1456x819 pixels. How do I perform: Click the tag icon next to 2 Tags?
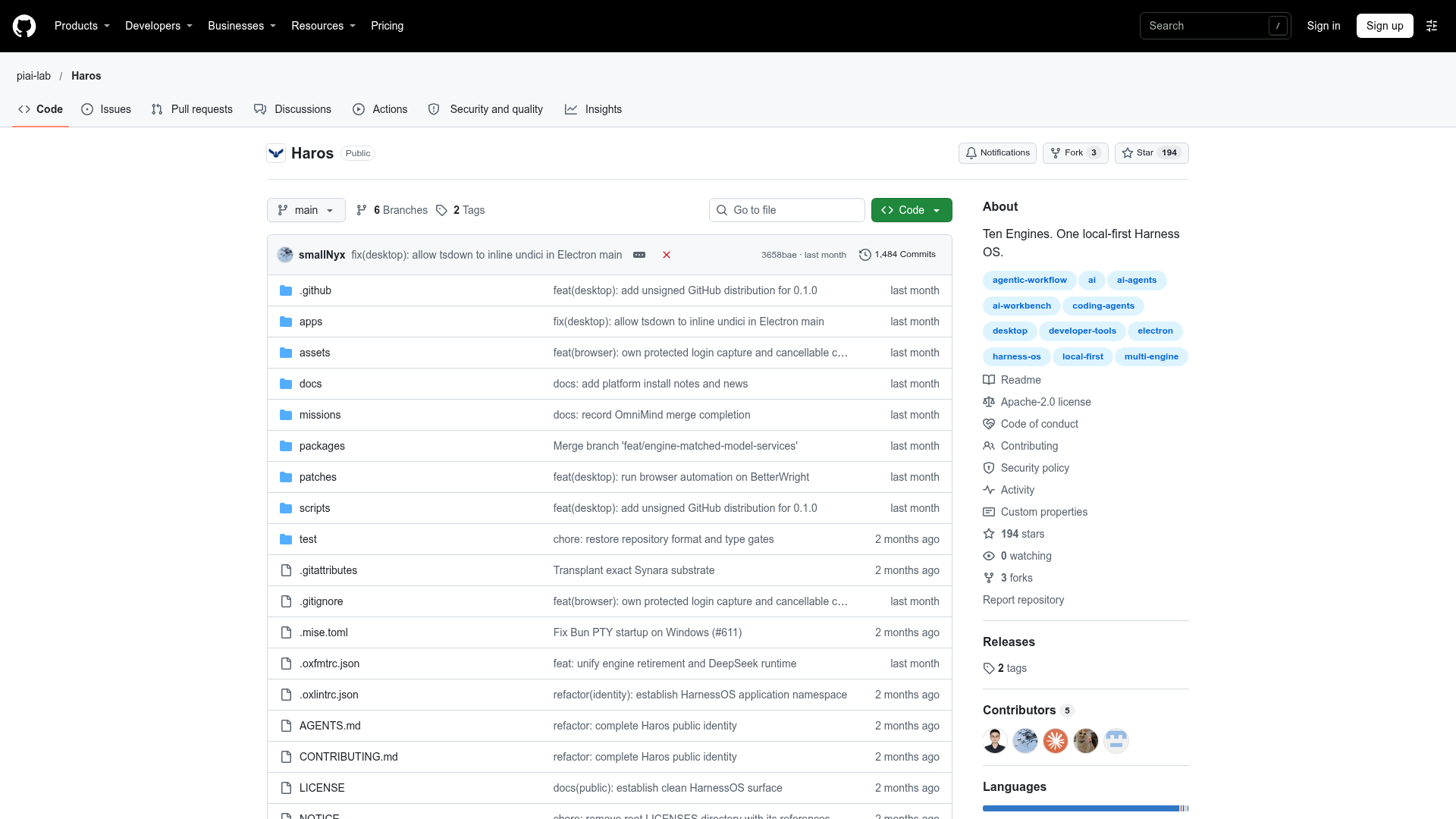441,210
